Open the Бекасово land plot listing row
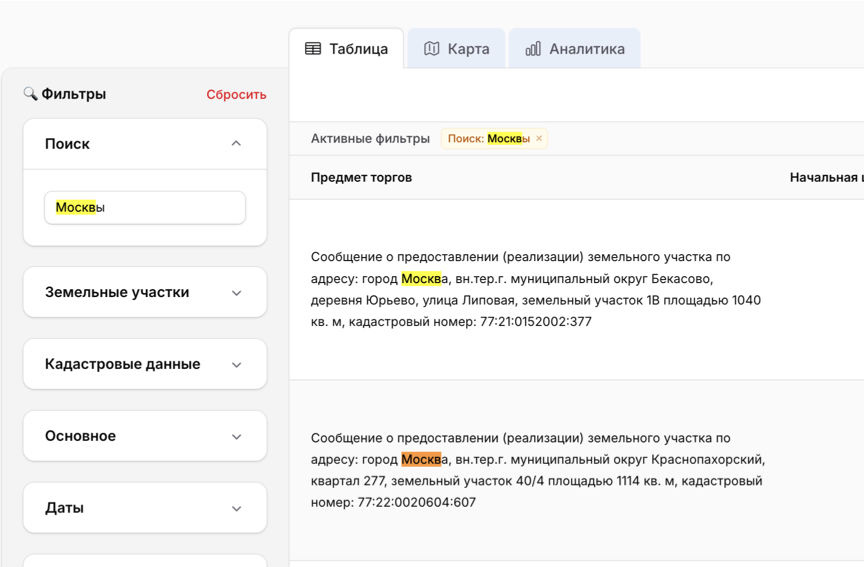 click(536, 289)
